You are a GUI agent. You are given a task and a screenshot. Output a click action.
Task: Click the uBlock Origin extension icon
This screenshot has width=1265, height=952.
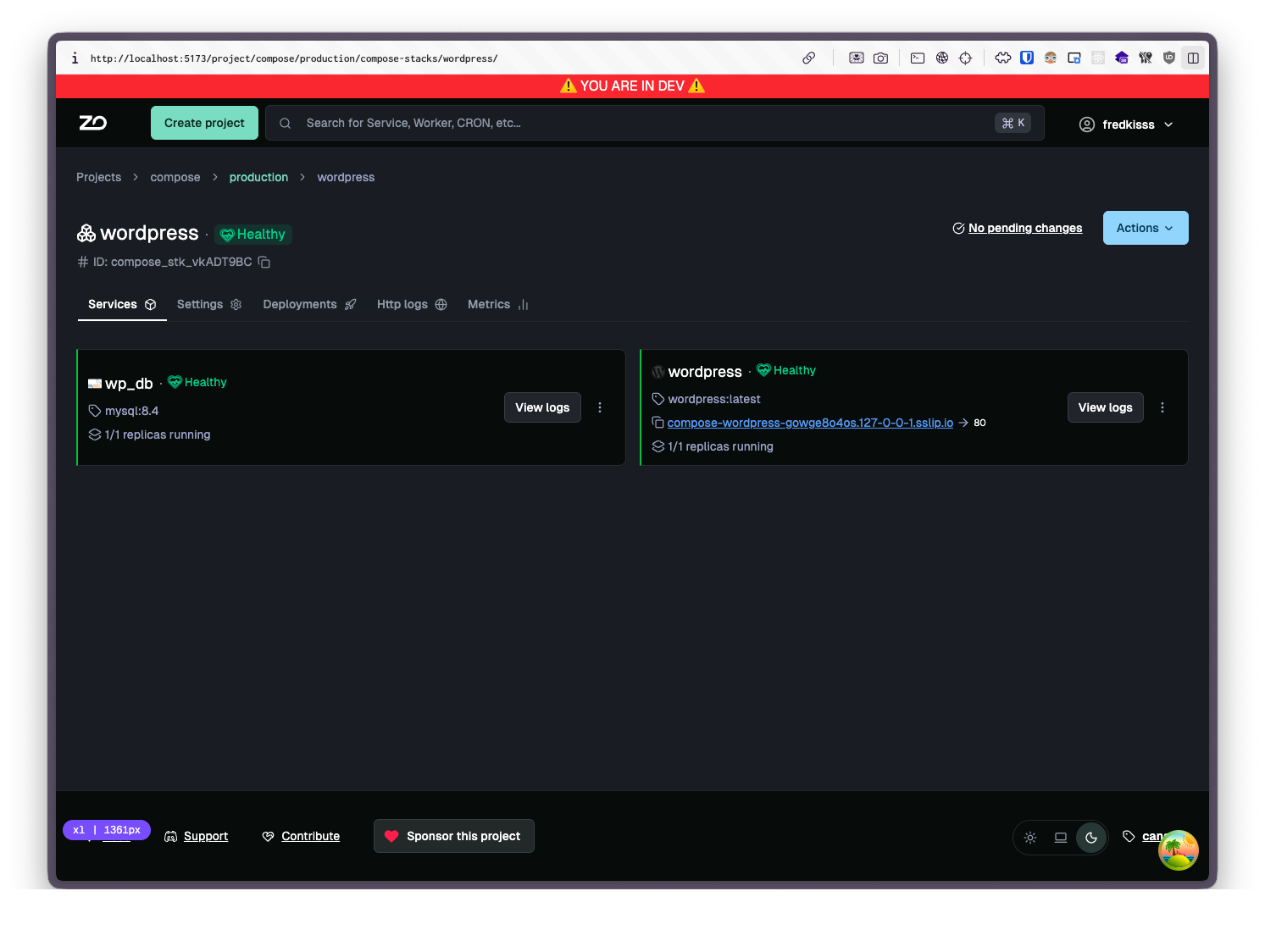coord(1169,58)
